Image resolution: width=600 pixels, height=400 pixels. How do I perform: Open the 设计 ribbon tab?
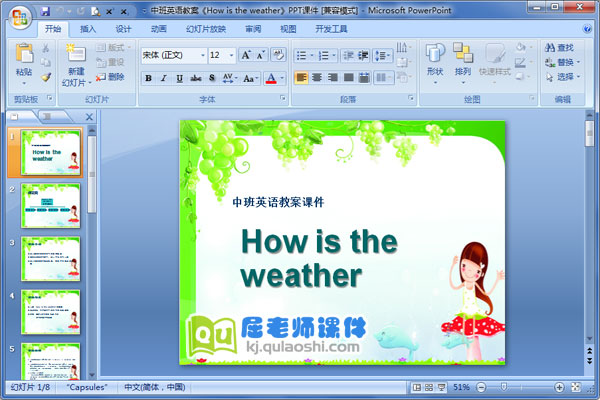124,29
